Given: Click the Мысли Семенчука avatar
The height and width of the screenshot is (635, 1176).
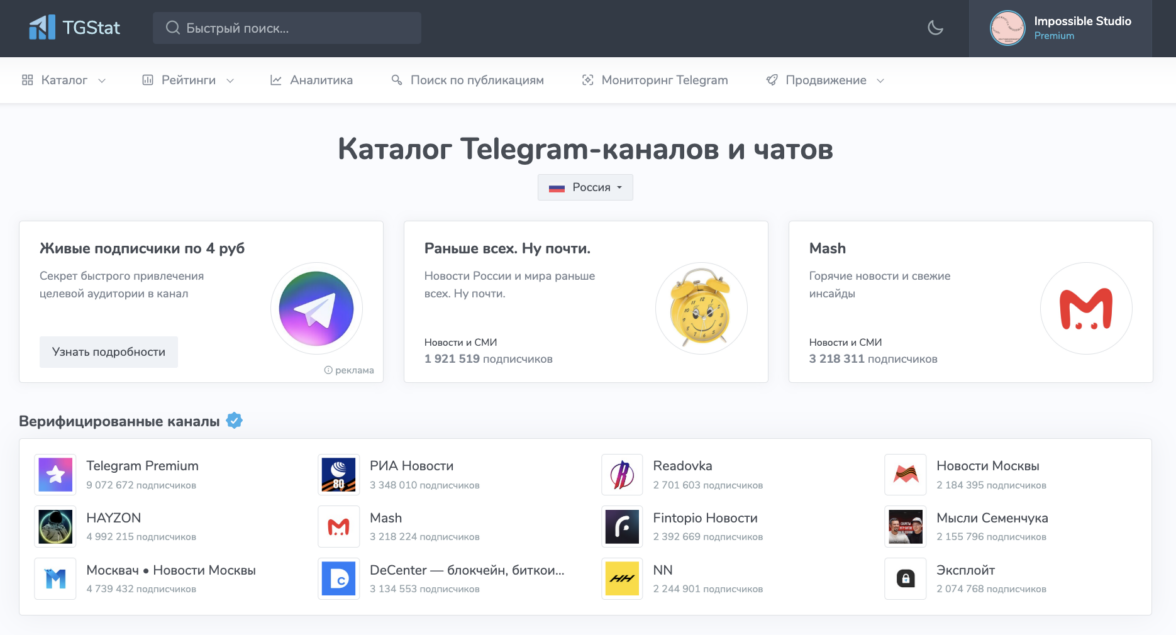Looking at the screenshot, I should 905,526.
